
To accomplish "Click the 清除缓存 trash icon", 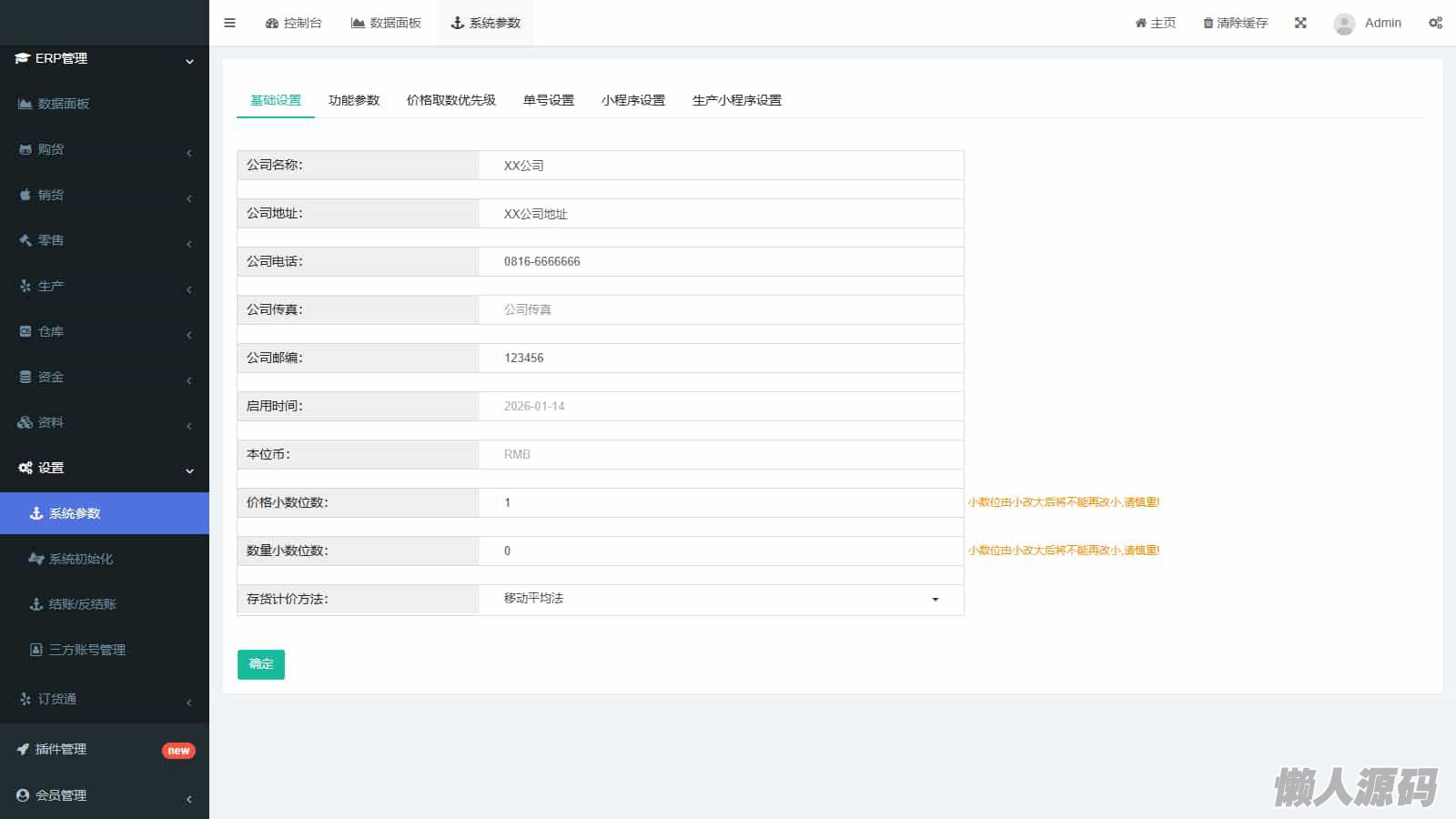I will click(x=1208, y=23).
